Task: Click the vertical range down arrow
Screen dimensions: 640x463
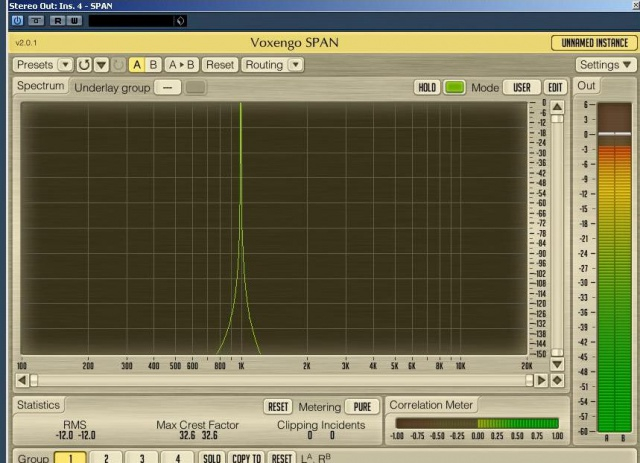Action: click(x=557, y=364)
